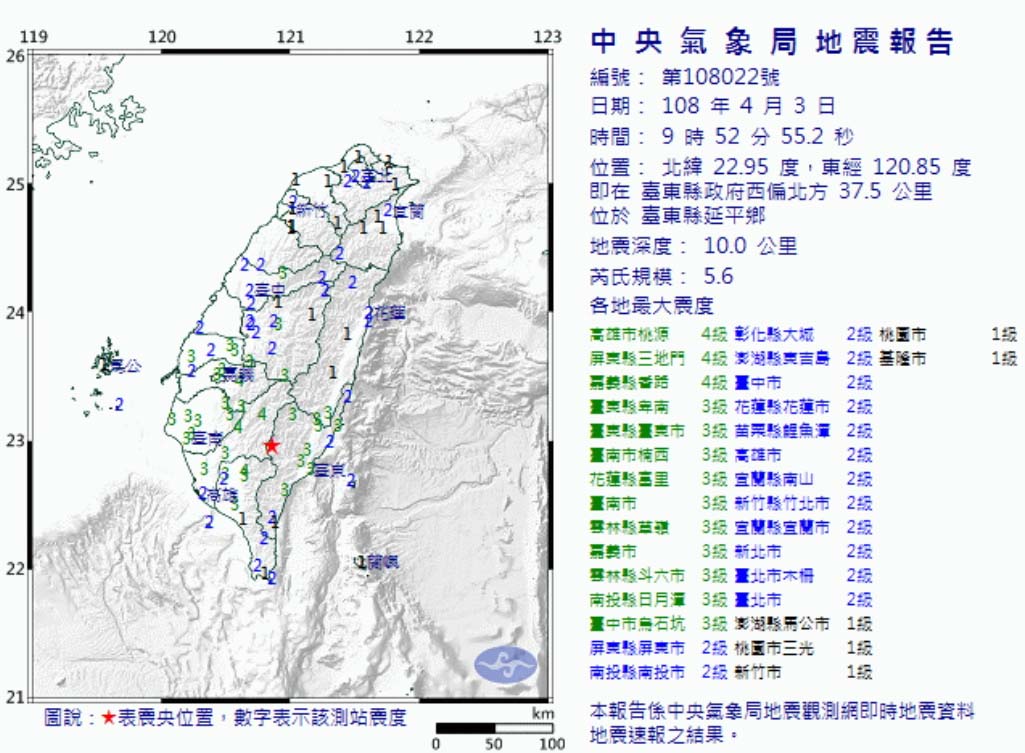Click the 臺南市楠西 3級 entry
Screen dimensions: 1025x753
(x=658, y=455)
